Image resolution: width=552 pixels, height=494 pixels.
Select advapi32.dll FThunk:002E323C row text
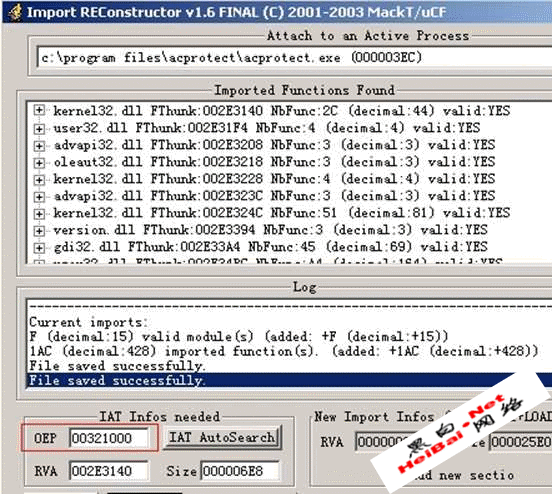coord(274,195)
